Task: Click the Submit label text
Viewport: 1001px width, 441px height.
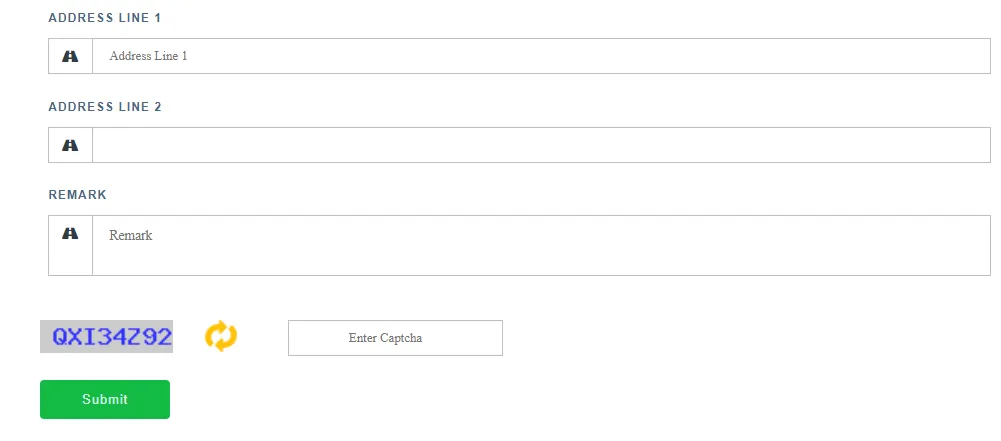Action: pyautogui.click(x=105, y=400)
